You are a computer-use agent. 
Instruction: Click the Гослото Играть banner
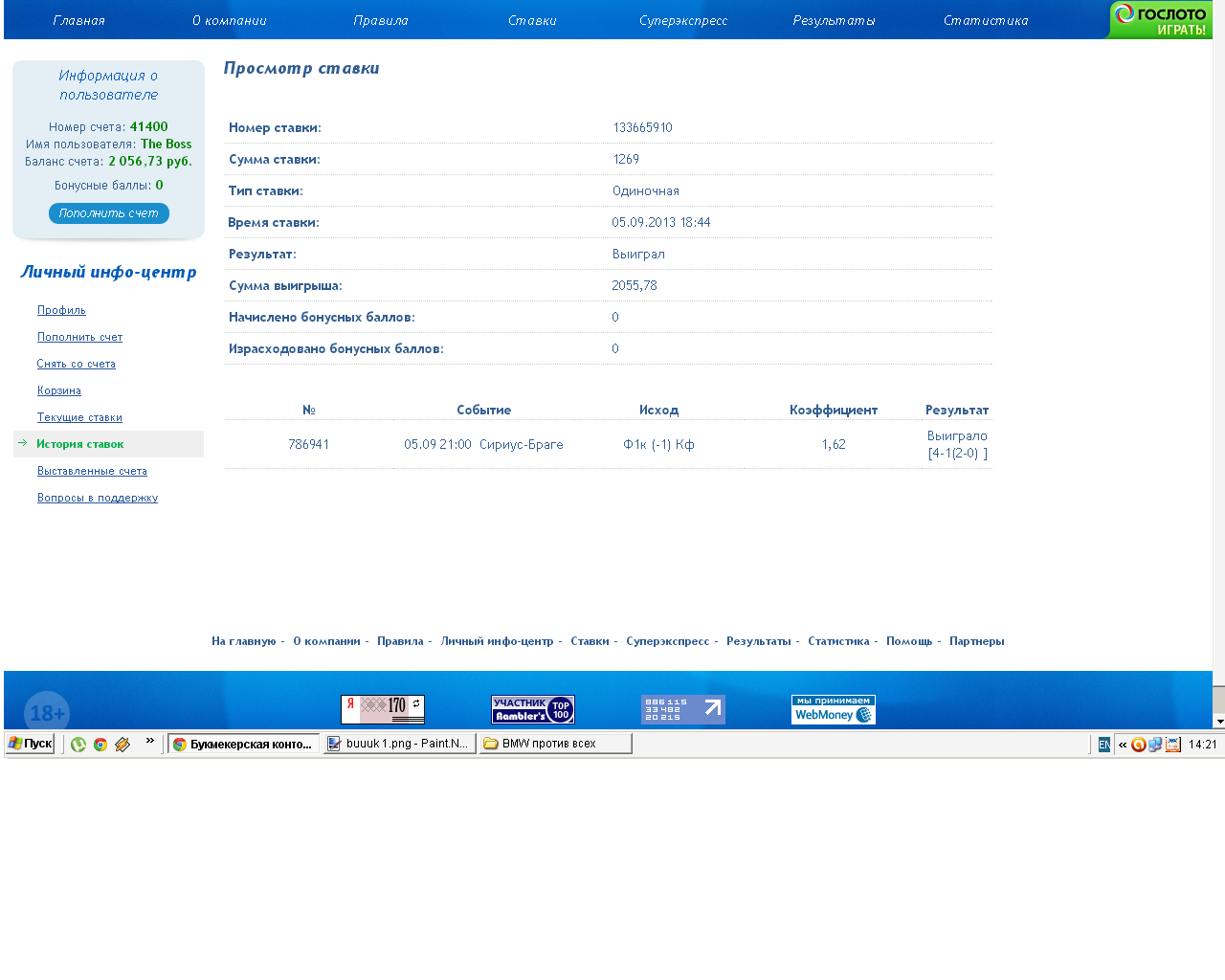tap(1160, 20)
